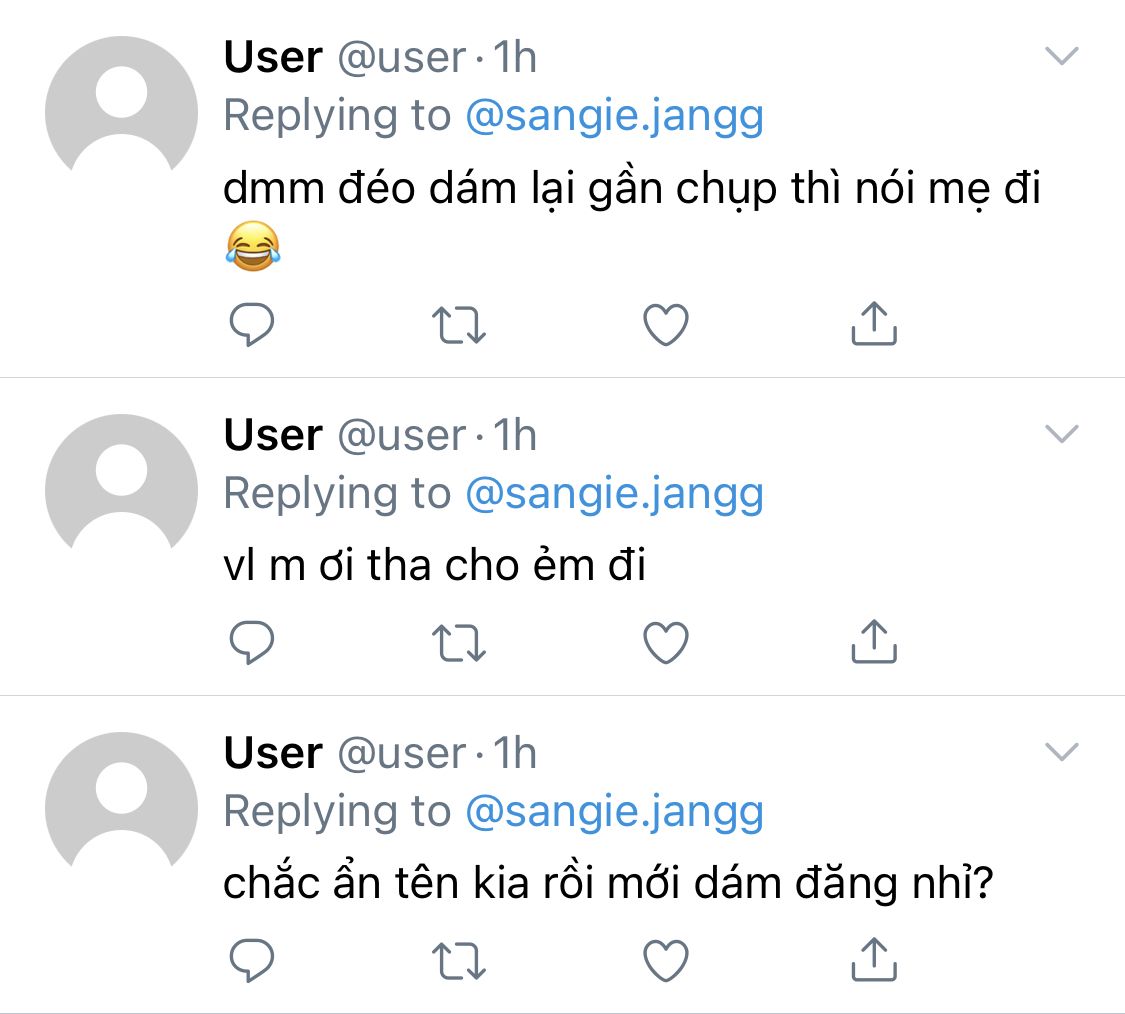
Task: Like the "dmm đéo dám lại gần" tweet
Action: click(x=666, y=325)
